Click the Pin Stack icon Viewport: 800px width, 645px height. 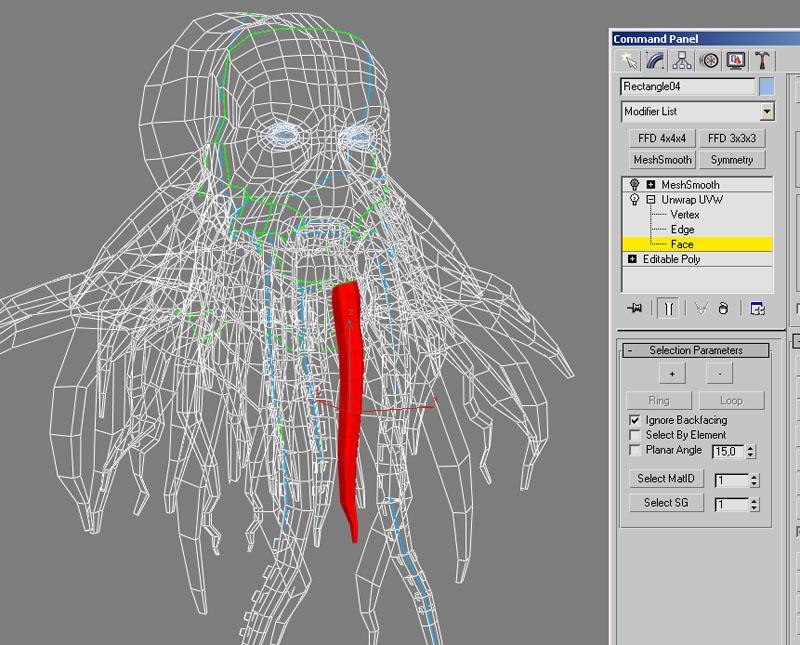pyautogui.click(x=635, y=308)
